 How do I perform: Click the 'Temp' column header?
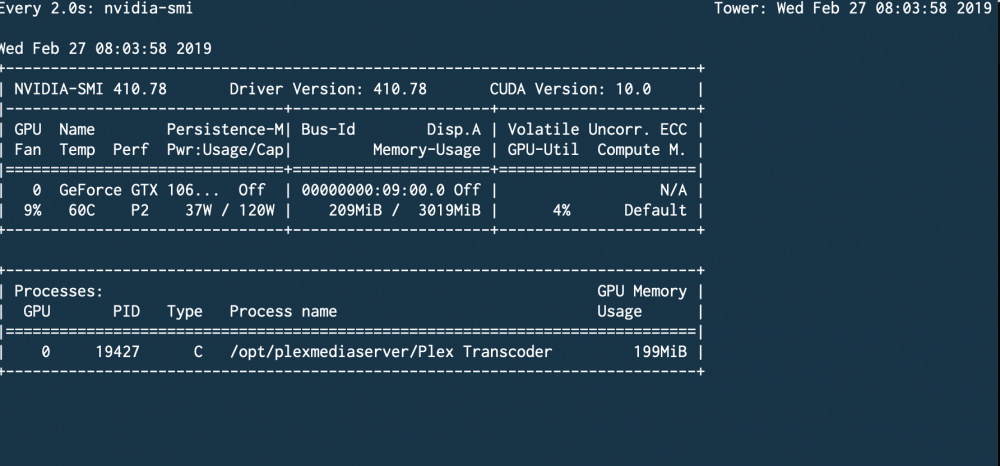77,150
